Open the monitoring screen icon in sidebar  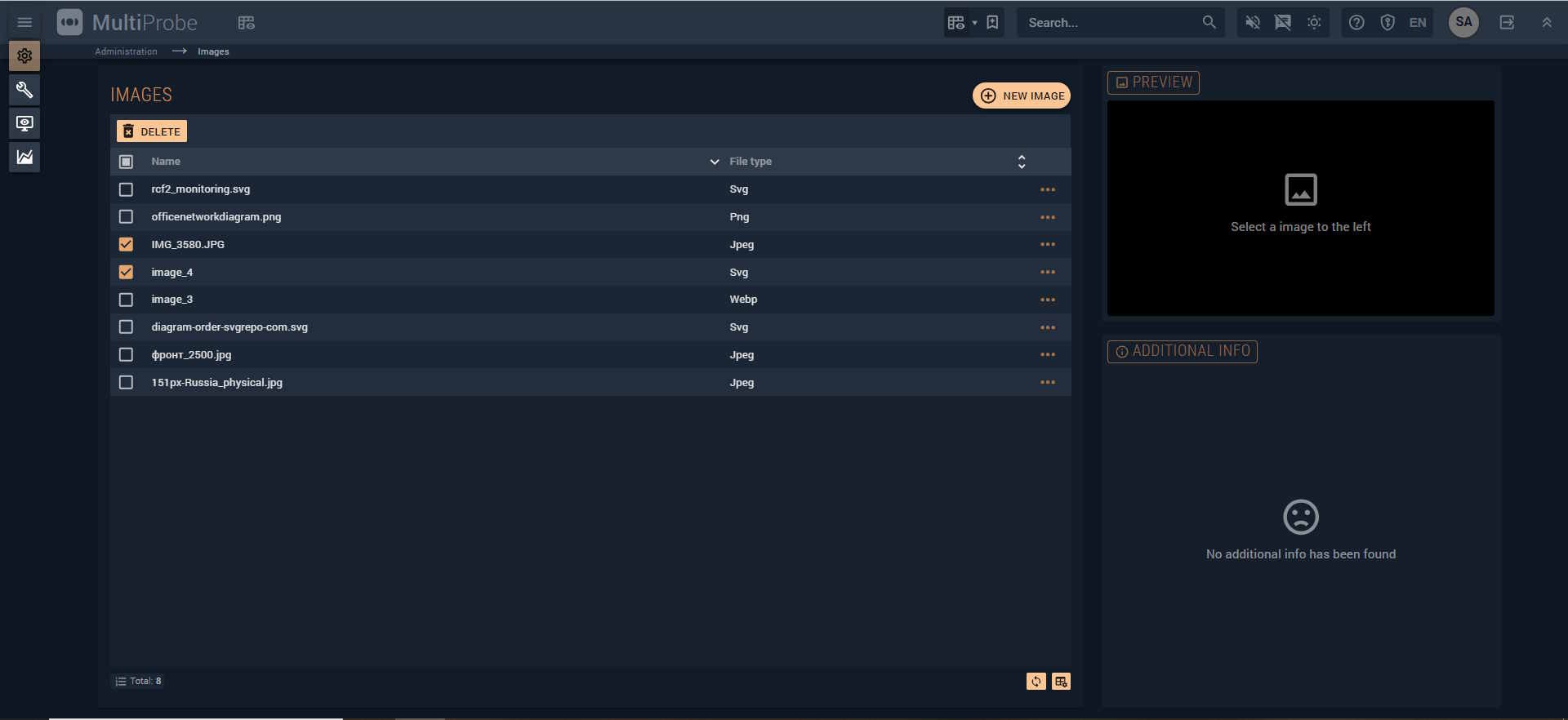coord(24,123)
